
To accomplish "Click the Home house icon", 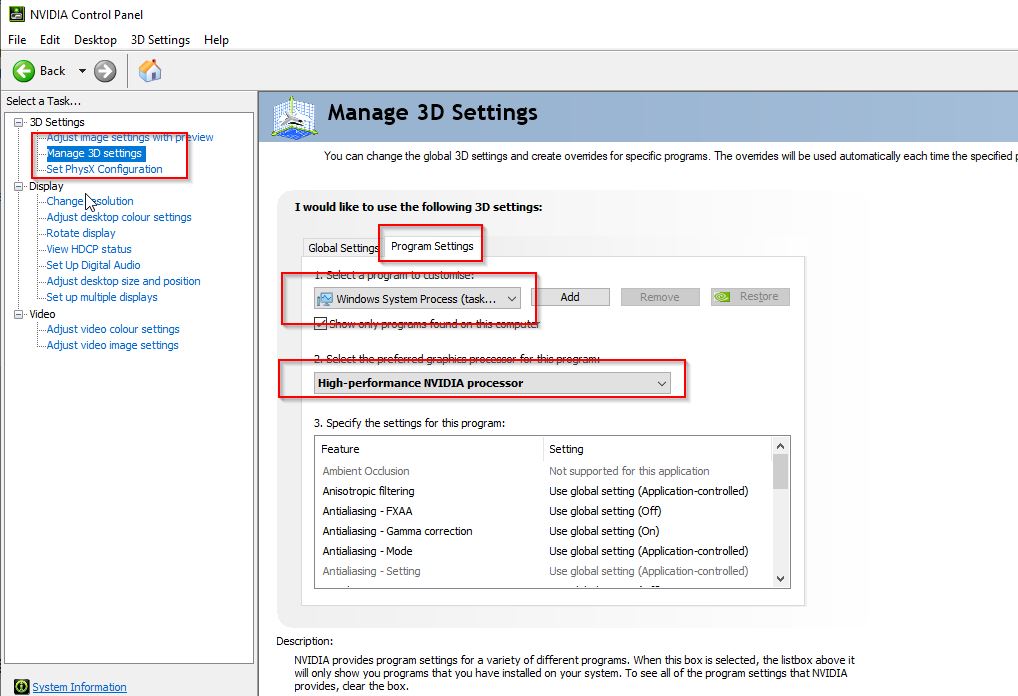I will click(x=150, y=71).
